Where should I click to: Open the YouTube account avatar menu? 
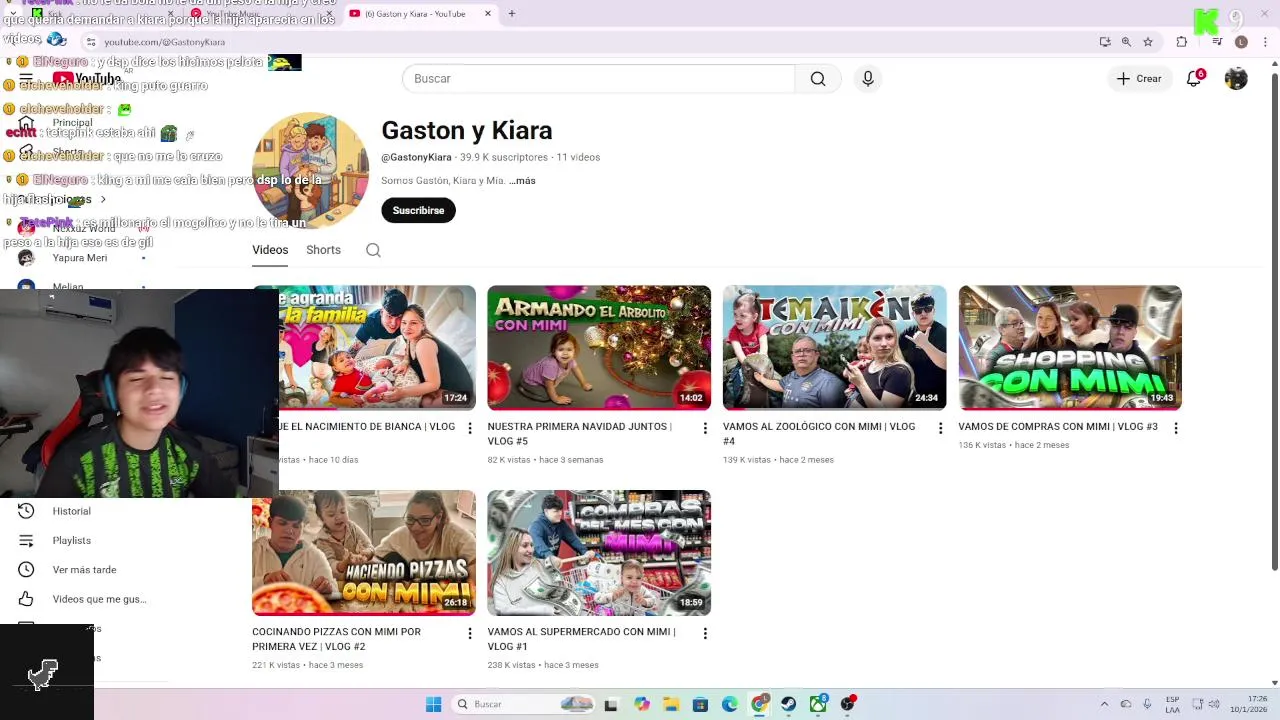pos(1236,79)
